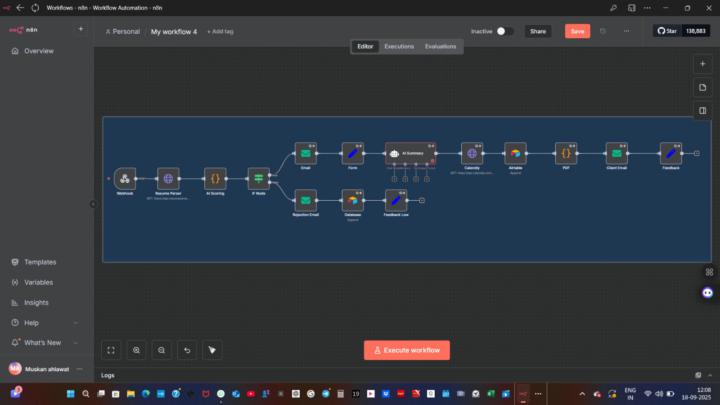Open the PDF code node
Screen dimensions: 720x405
(566, 153)
